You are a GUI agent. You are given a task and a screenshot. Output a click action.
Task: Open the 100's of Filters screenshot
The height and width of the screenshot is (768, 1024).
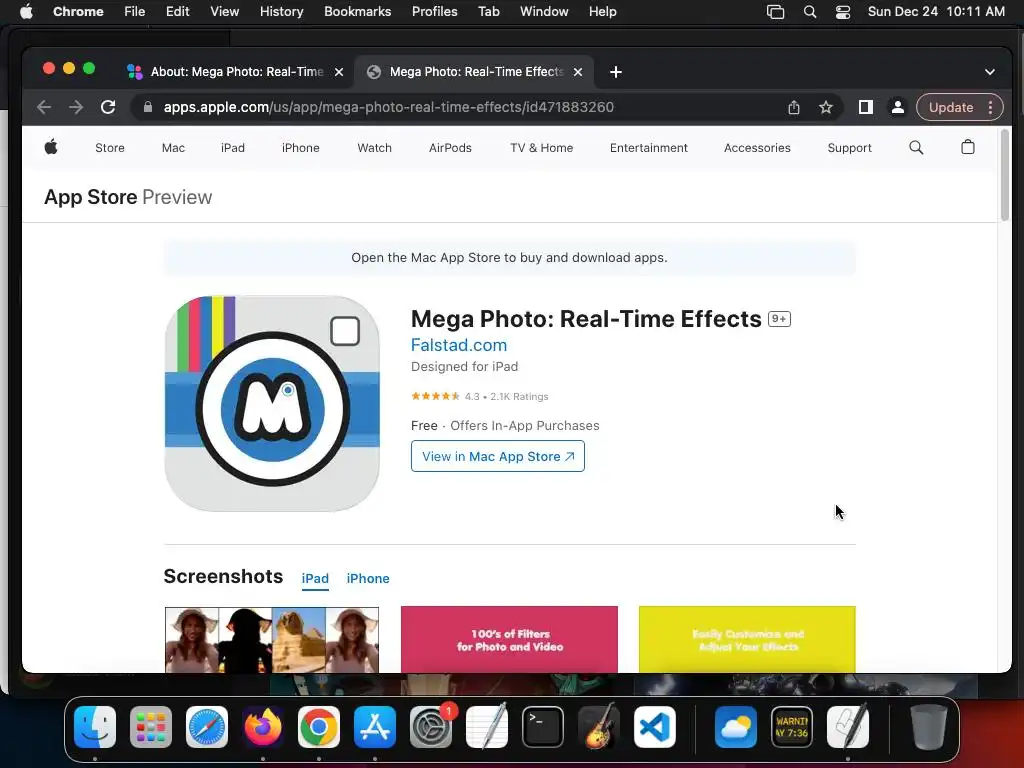click(x=509, y=639)
